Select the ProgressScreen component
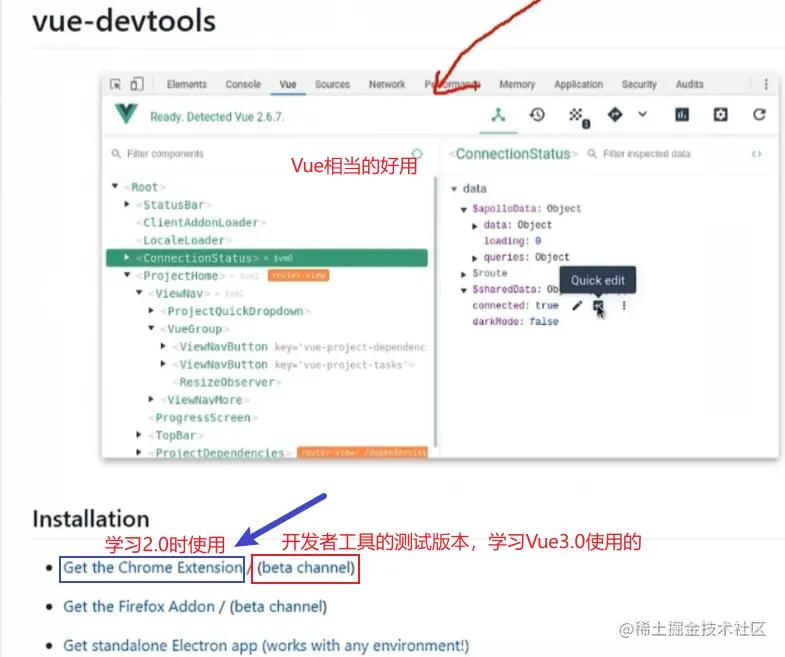This screenshot has height=657, width=785. (x=203, y=418)
